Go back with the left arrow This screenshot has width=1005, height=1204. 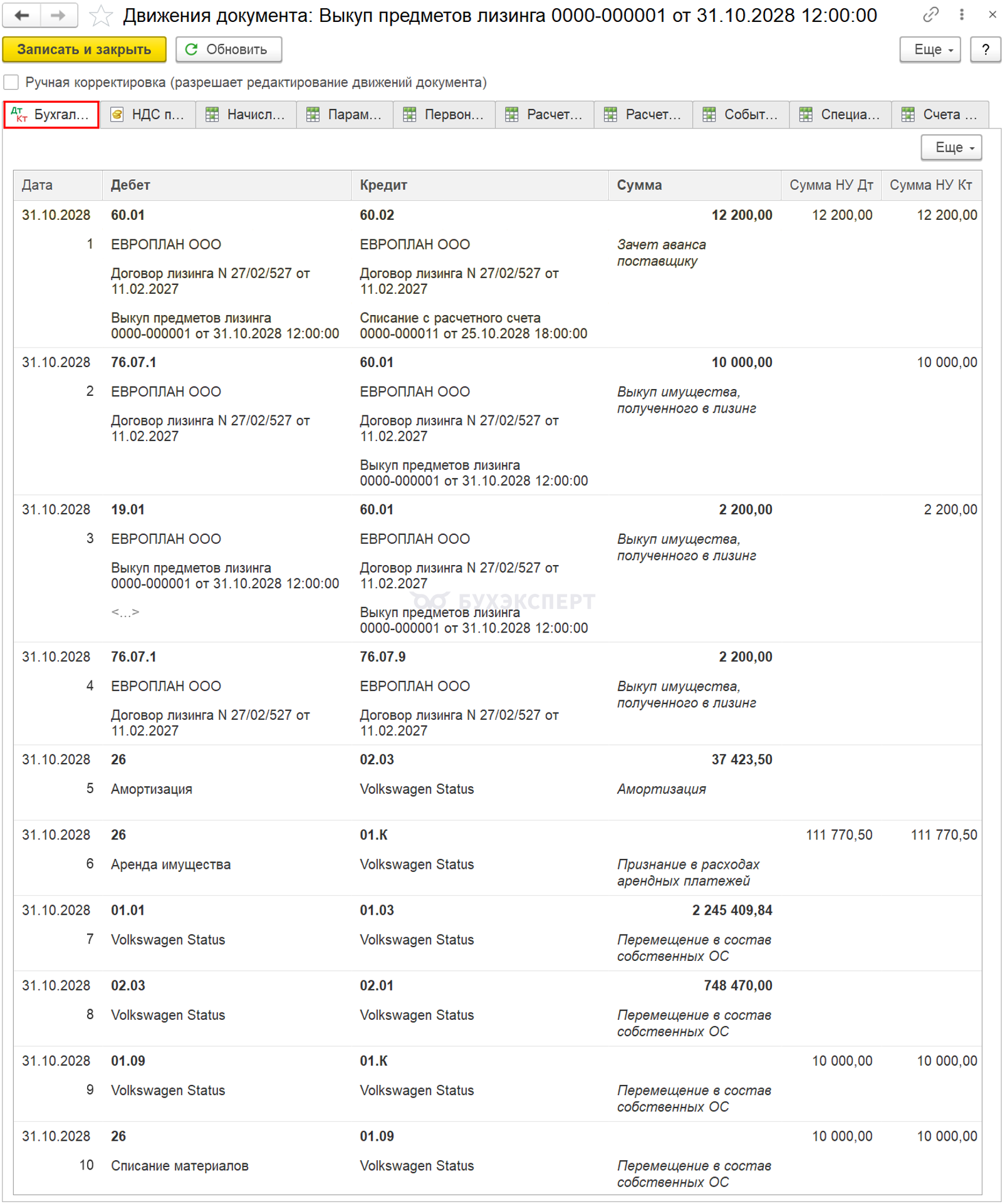tap(22, 16)
